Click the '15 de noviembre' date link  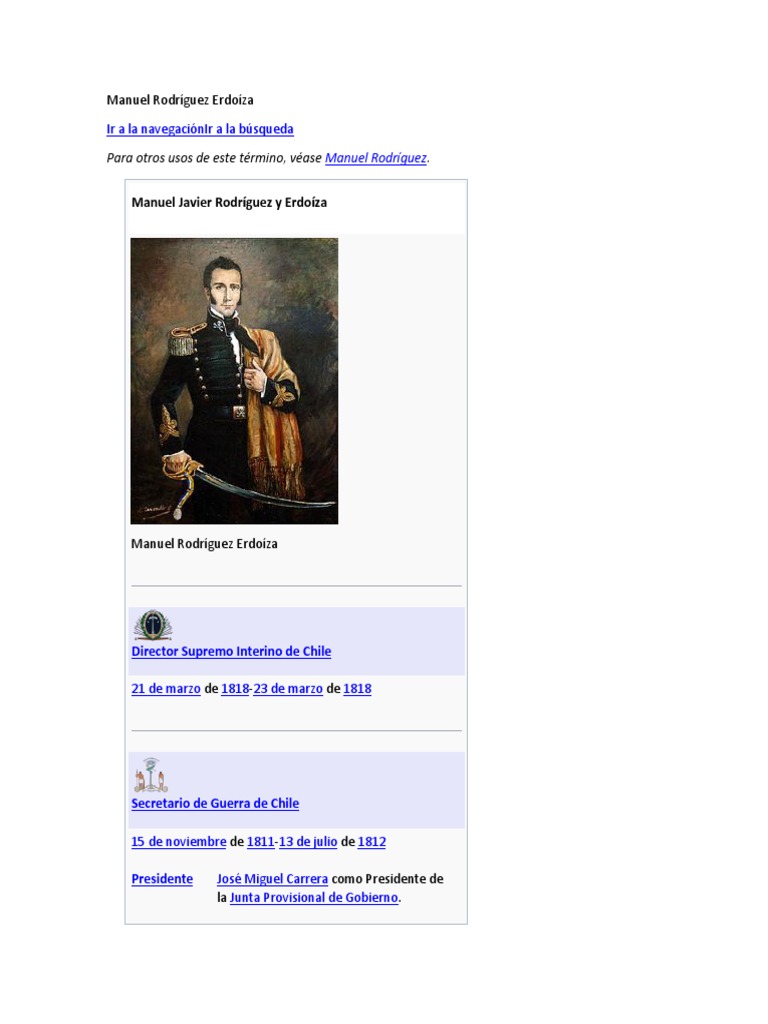click(x=178, y=841)
